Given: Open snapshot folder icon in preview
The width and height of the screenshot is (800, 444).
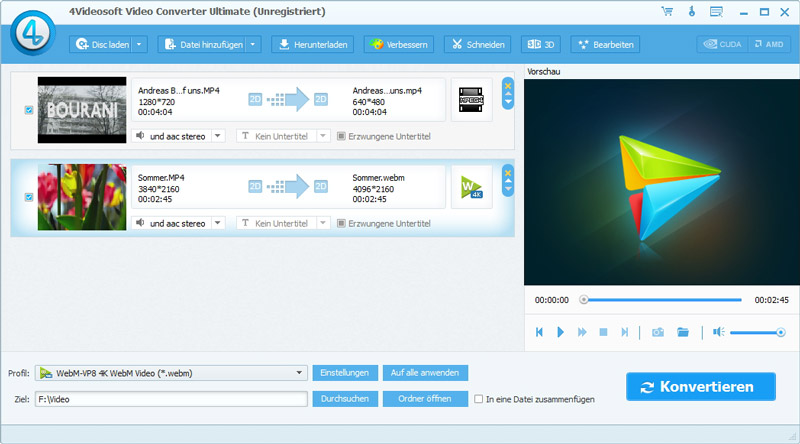Looking at the screenshot, I should [684, 332].
